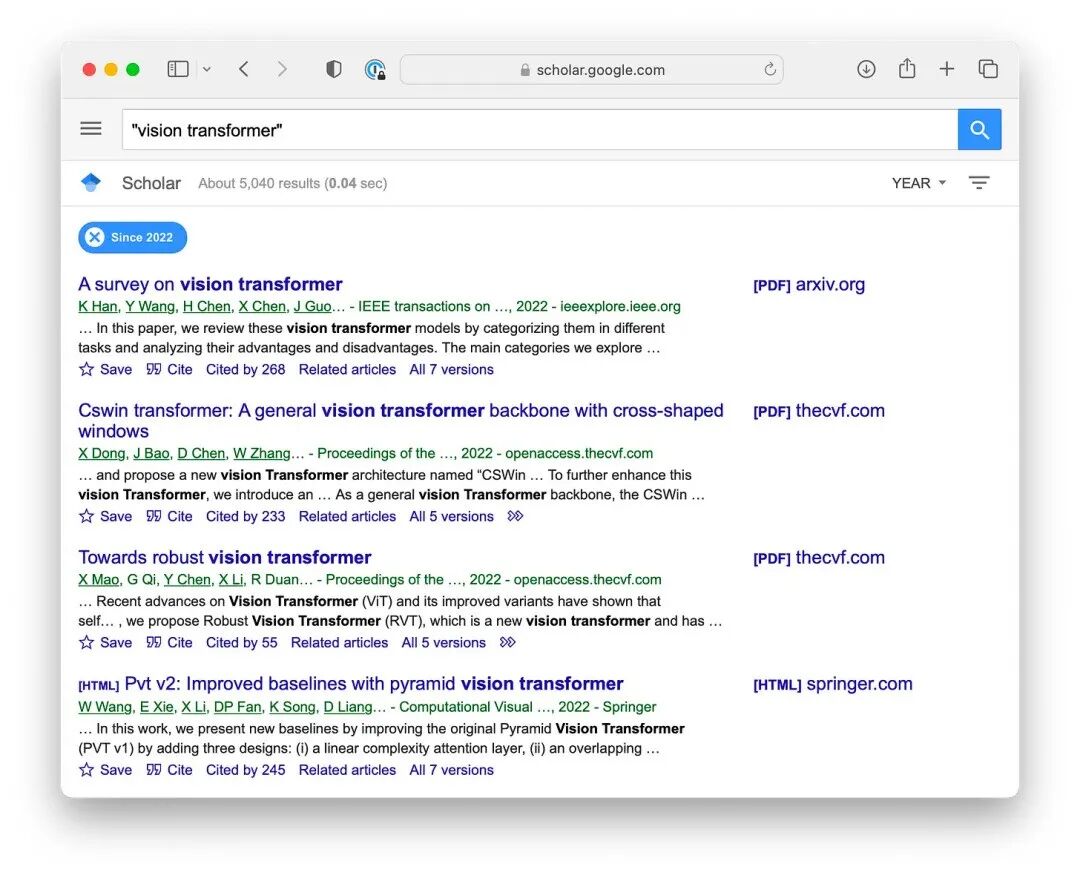The height and width of the screenshot is (878, 1080).
Task: Open All 5 versions of Towards robust paper
Action: tap(444, 642)
